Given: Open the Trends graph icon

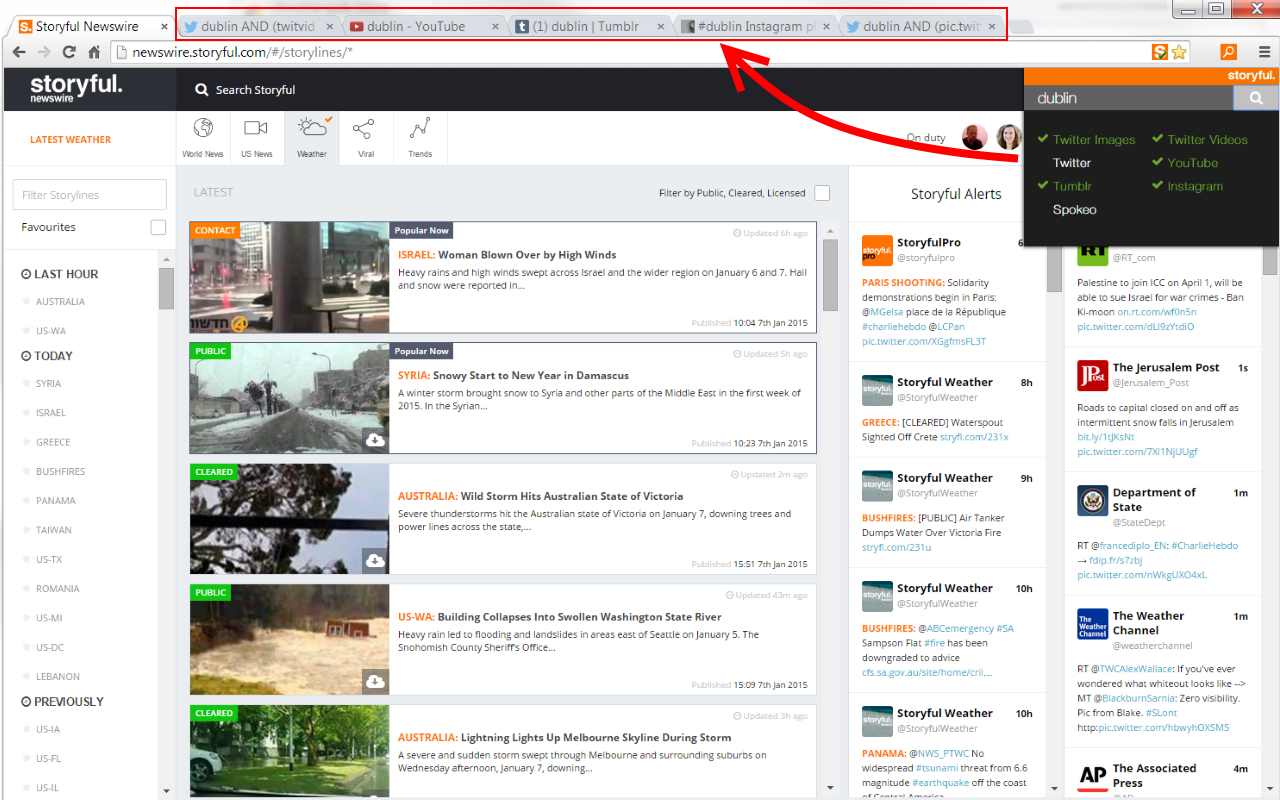Looking at the screenshot, I should (x=420, y=128).
